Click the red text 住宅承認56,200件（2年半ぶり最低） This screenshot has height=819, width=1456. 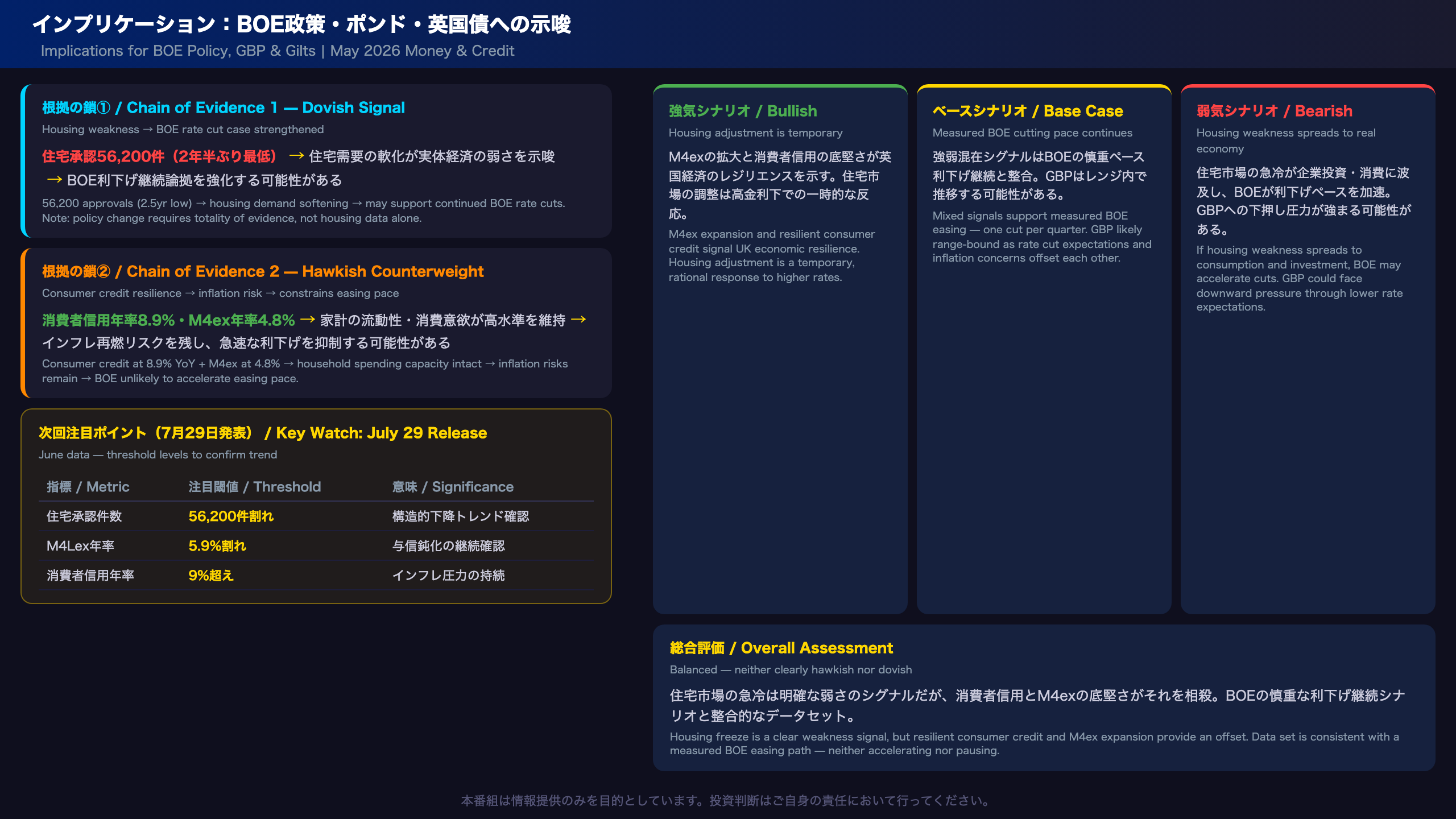pyautogui.click(x=159, y=156)
